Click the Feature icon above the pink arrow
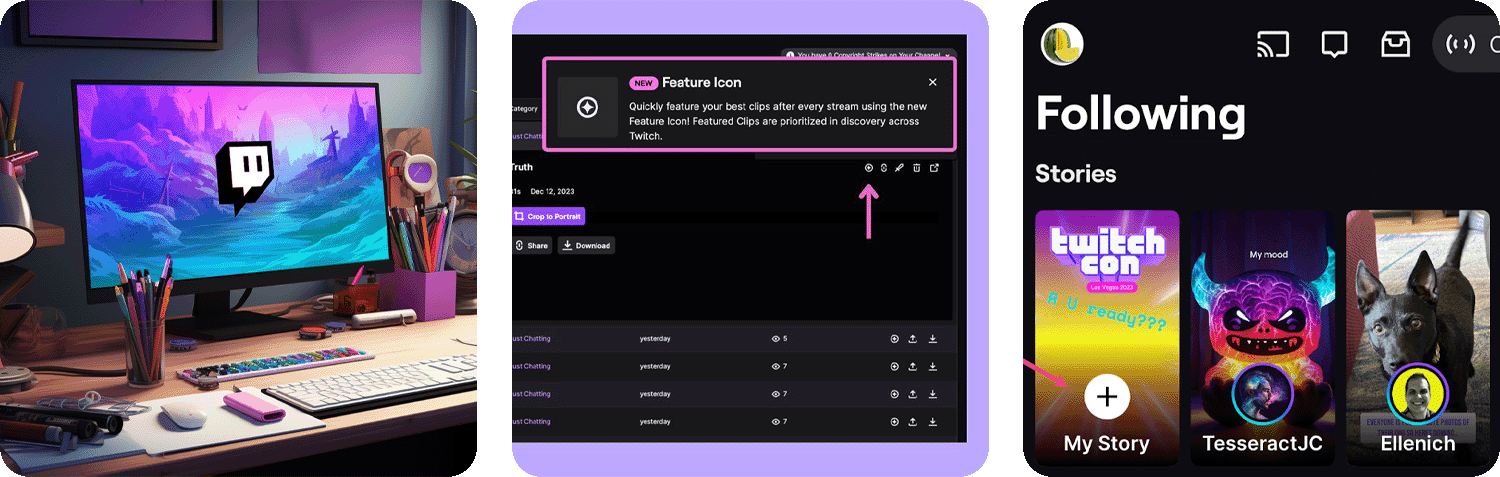 (x=869, y=168)
